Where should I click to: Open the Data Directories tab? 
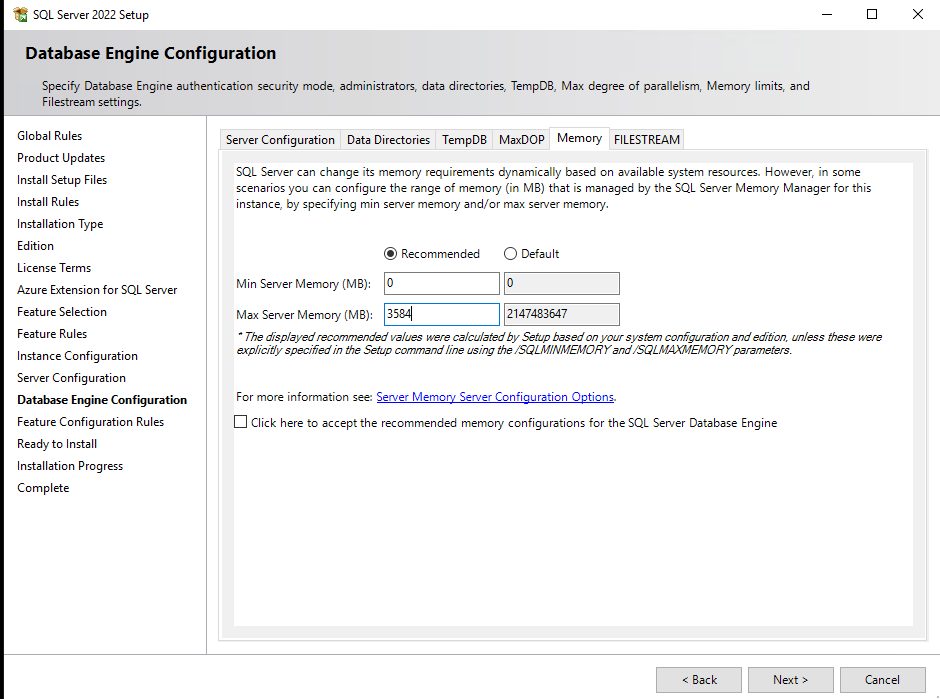pos(388,140)
